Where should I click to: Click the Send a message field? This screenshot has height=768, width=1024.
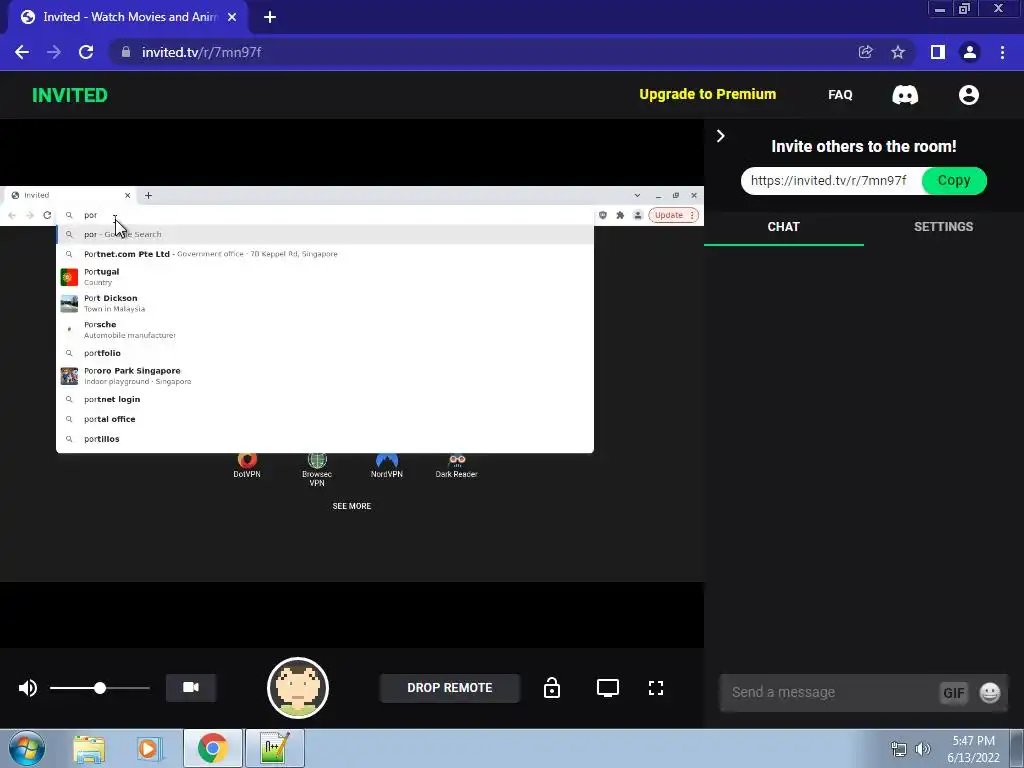pos(829,692)
